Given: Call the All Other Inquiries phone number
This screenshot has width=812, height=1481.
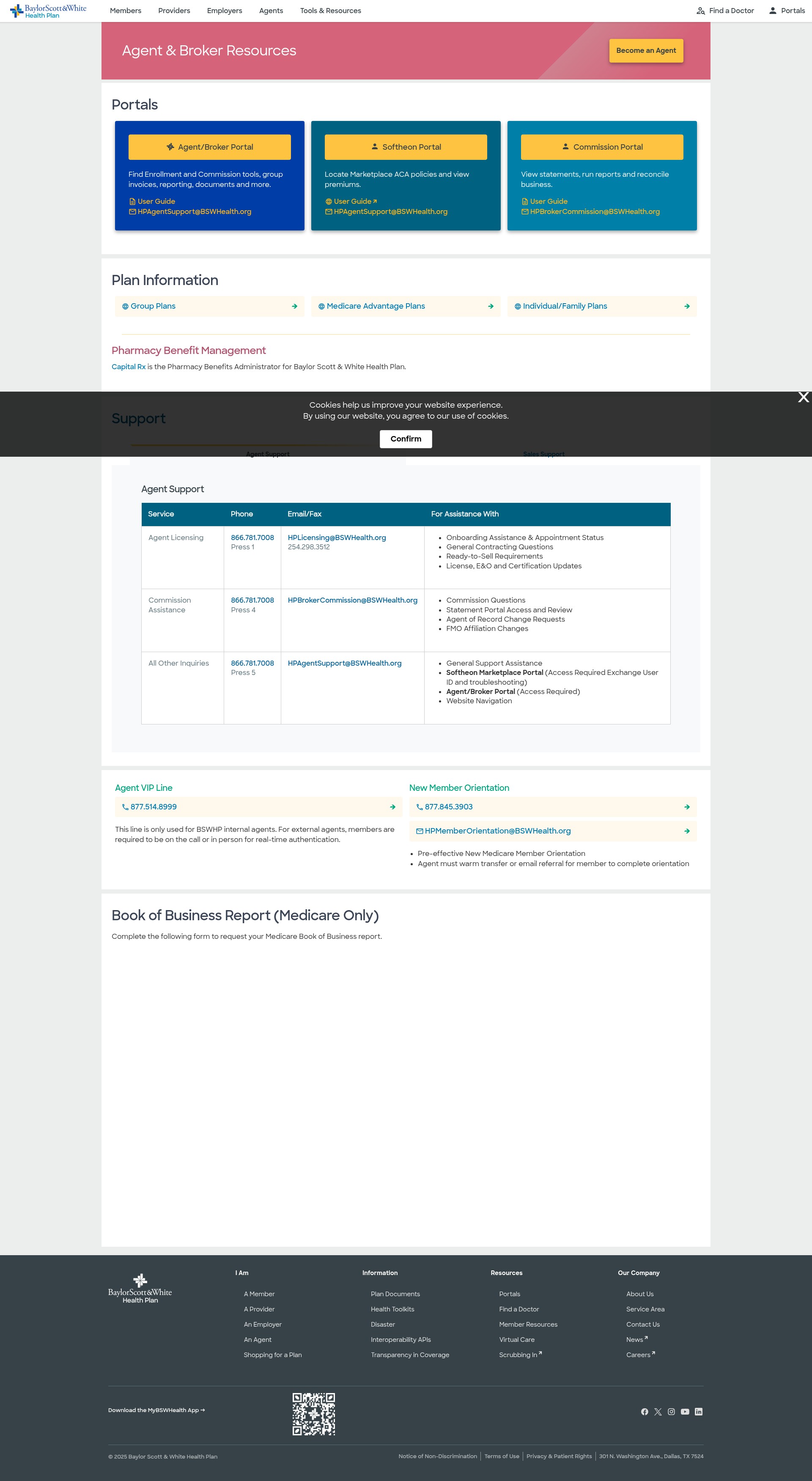Looking at the screenshot, I should tap(252, 663).
